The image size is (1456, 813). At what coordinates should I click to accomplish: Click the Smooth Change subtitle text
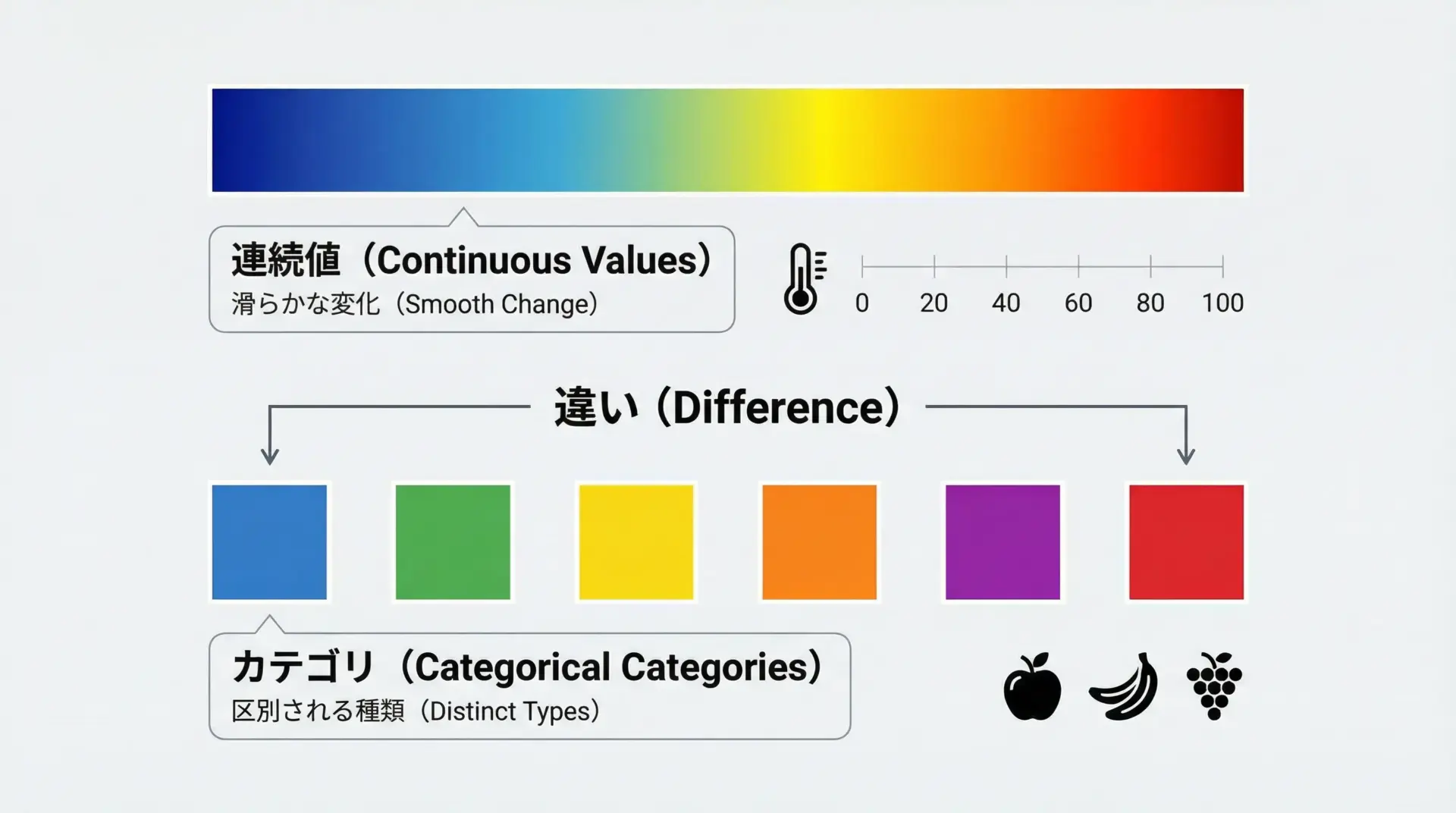pos(415,304)
